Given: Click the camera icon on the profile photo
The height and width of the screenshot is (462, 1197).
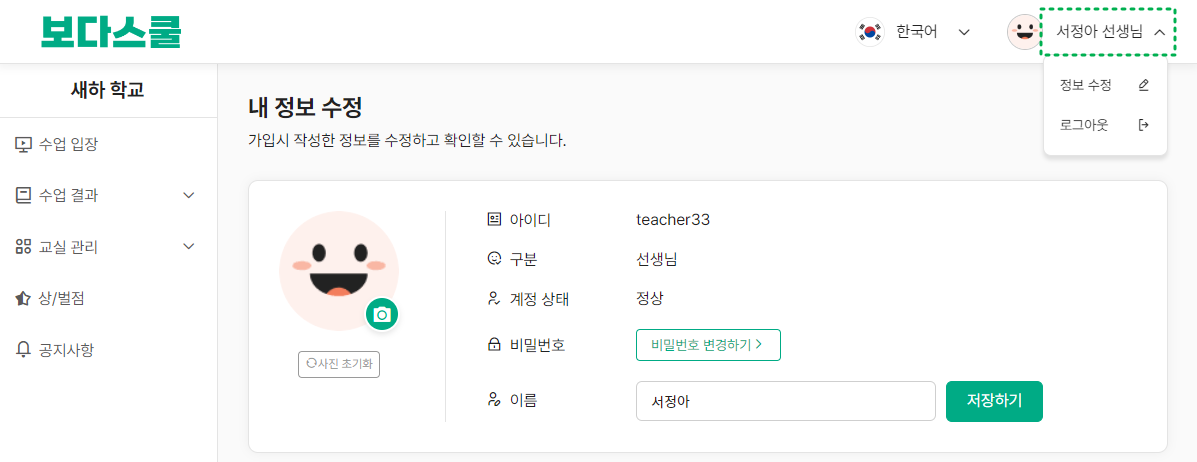Looking at the screenshot, I should tap(382, 314).
